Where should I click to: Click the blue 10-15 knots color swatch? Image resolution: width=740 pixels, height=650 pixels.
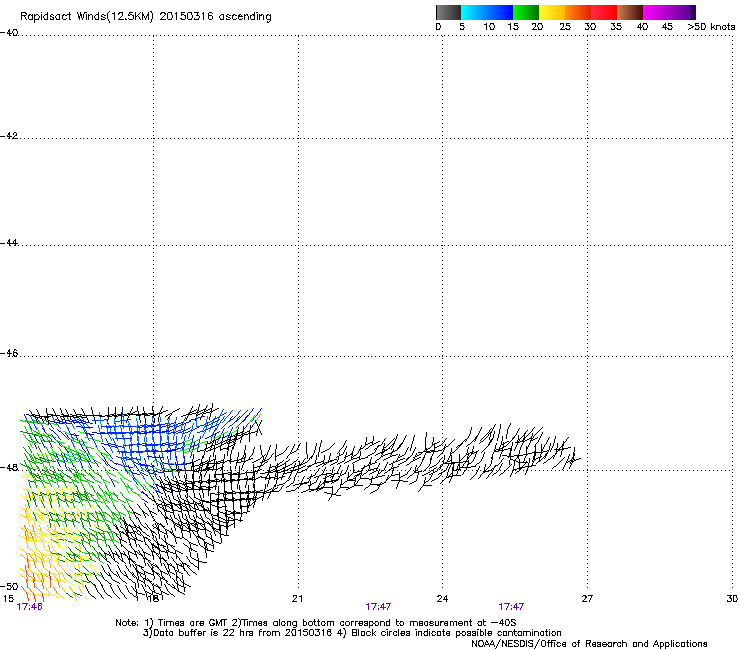click(x=500, y=12)
